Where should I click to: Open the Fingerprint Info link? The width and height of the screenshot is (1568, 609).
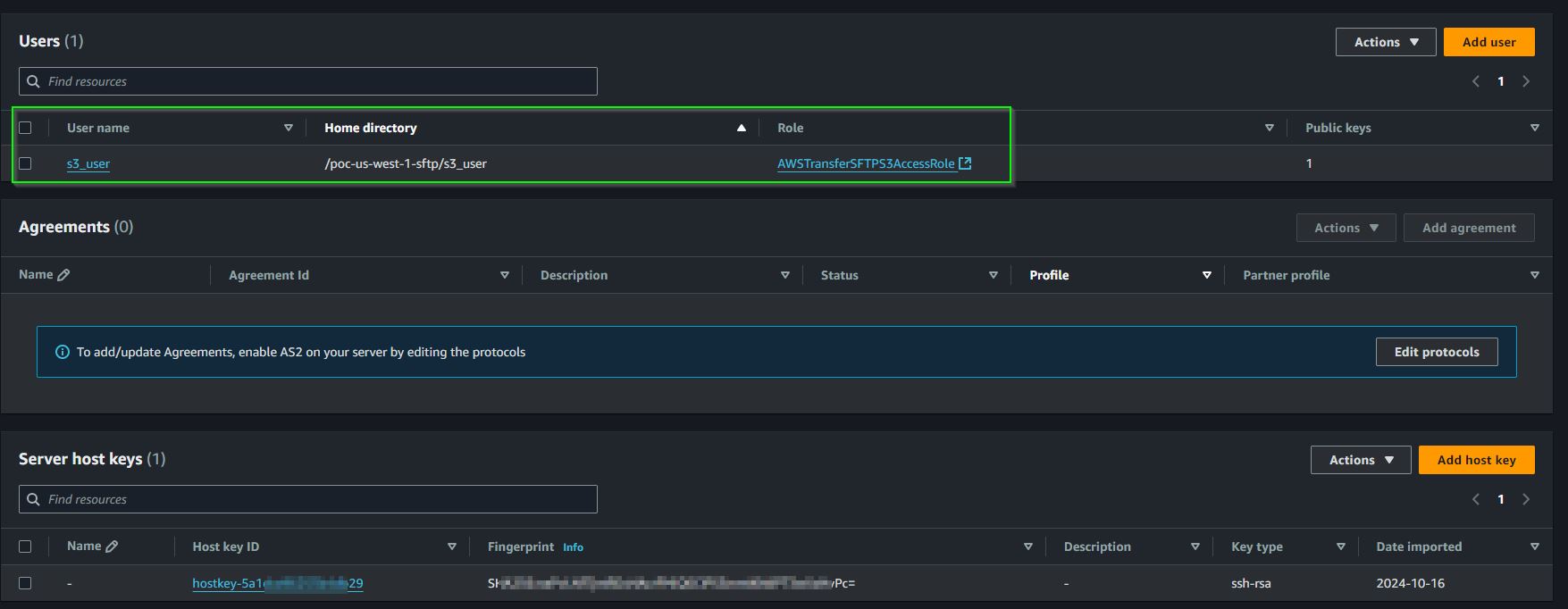(x=573, y=547)
